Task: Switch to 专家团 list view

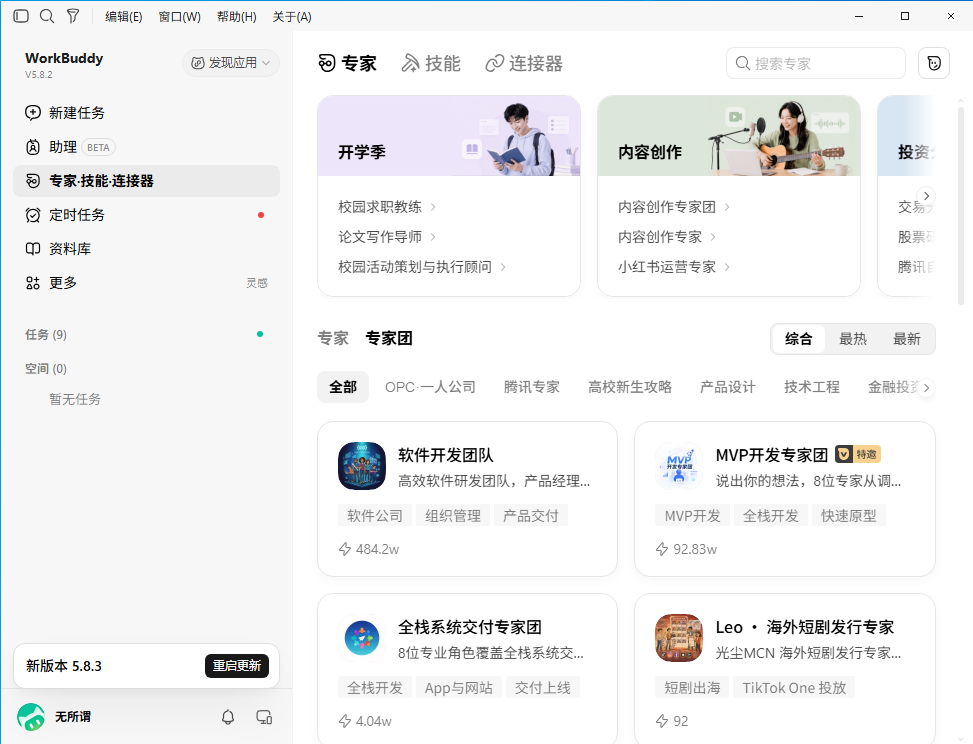Action: click(x=389, y=338)
